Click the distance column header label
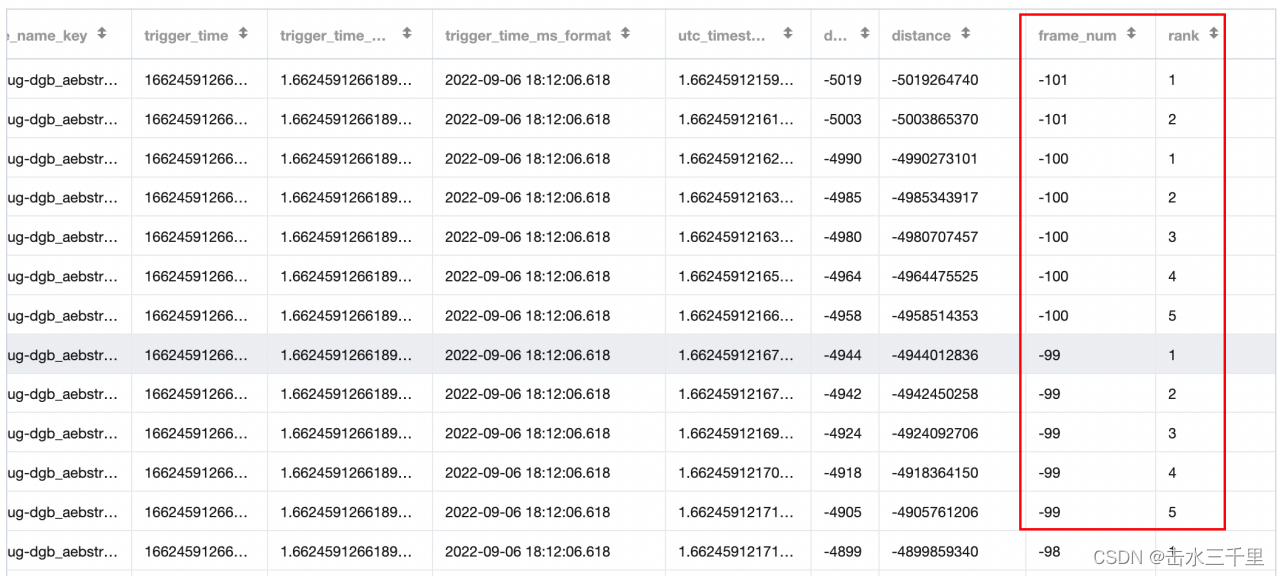1280x576 pixels. (921, 36)
